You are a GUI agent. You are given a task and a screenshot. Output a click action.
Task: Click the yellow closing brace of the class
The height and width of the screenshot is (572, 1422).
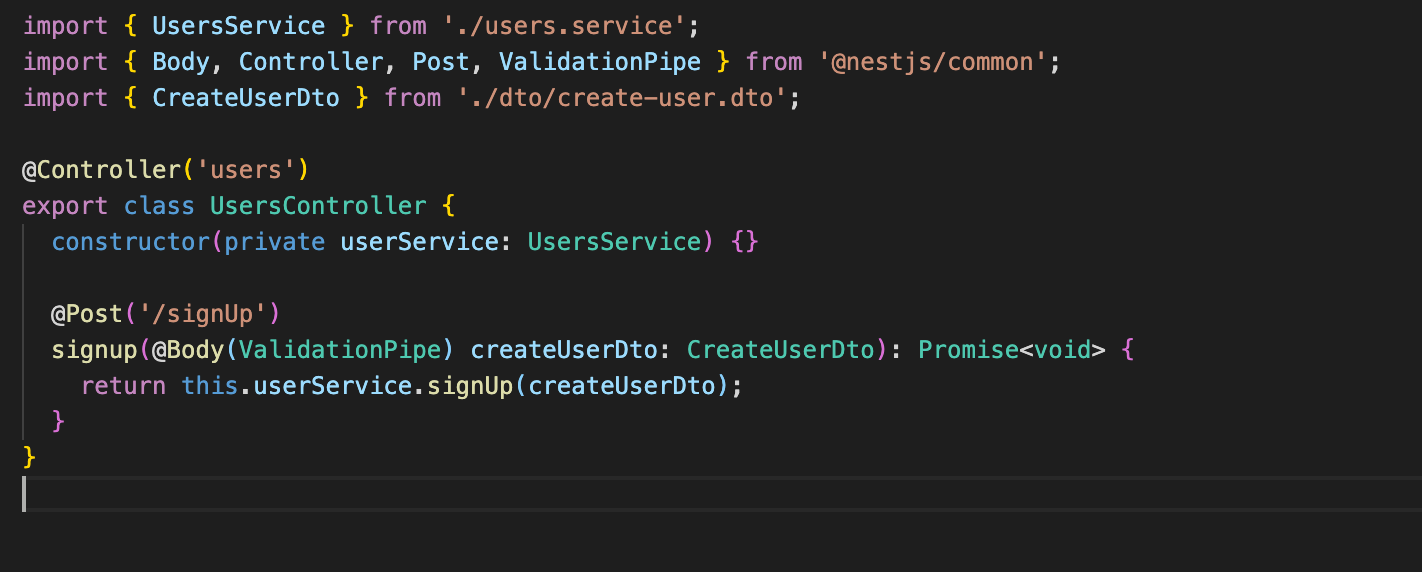[29, 457]
